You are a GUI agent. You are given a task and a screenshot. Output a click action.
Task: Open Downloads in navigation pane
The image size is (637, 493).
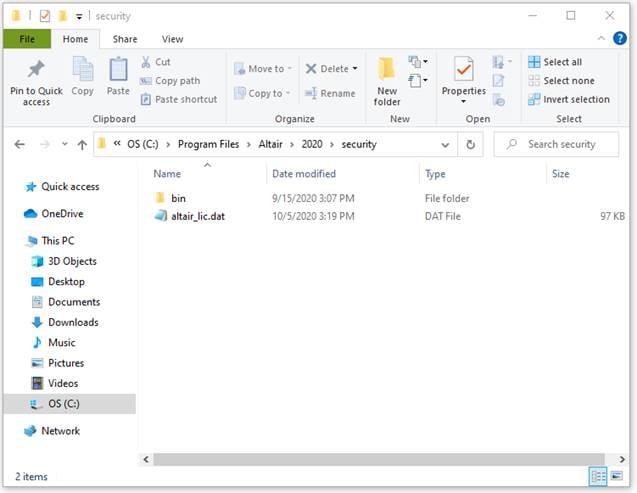pos(65,322)
